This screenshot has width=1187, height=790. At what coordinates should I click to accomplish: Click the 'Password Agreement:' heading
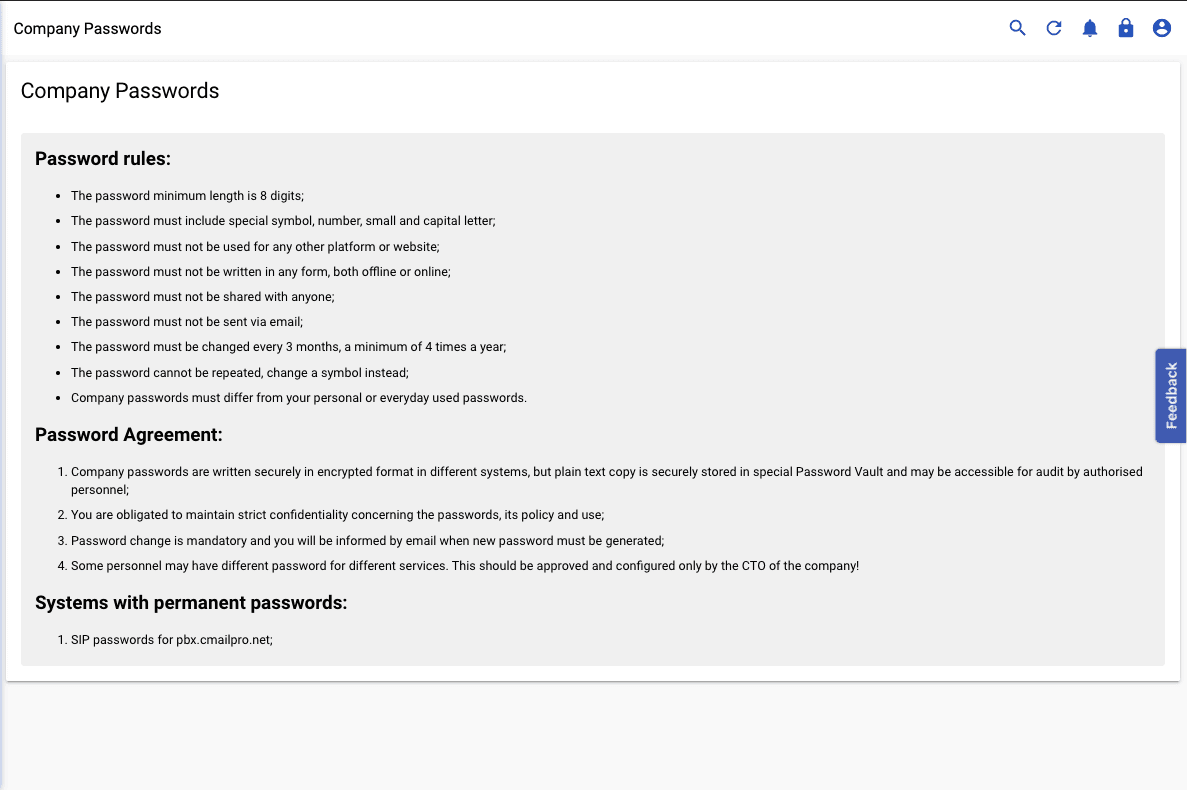pyautogui.click(x=128, y=435)
